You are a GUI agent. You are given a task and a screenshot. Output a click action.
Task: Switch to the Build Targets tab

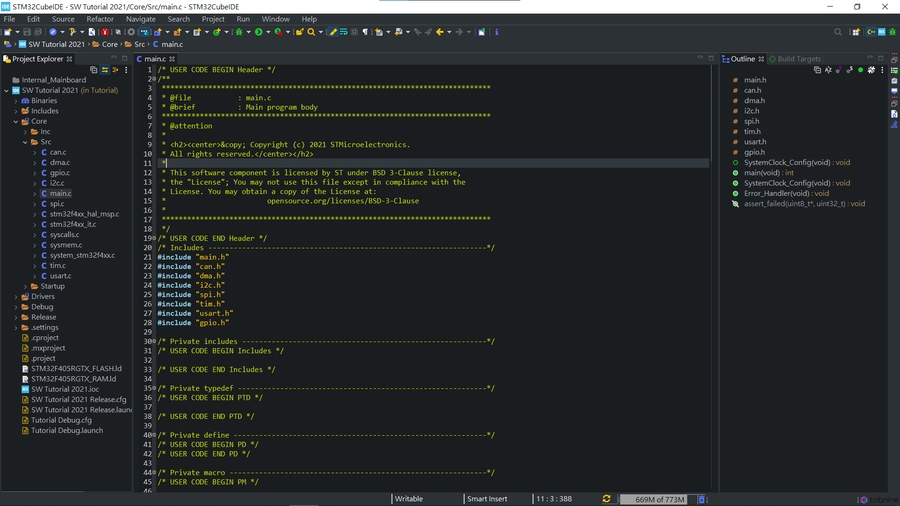(799, 59)
